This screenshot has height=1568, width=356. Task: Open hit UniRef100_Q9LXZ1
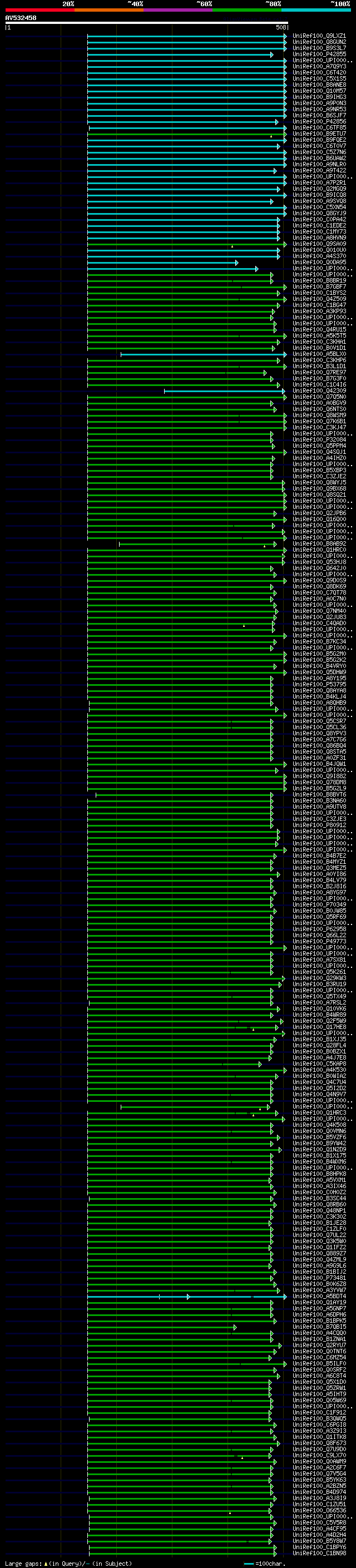[x=319, y=36]
